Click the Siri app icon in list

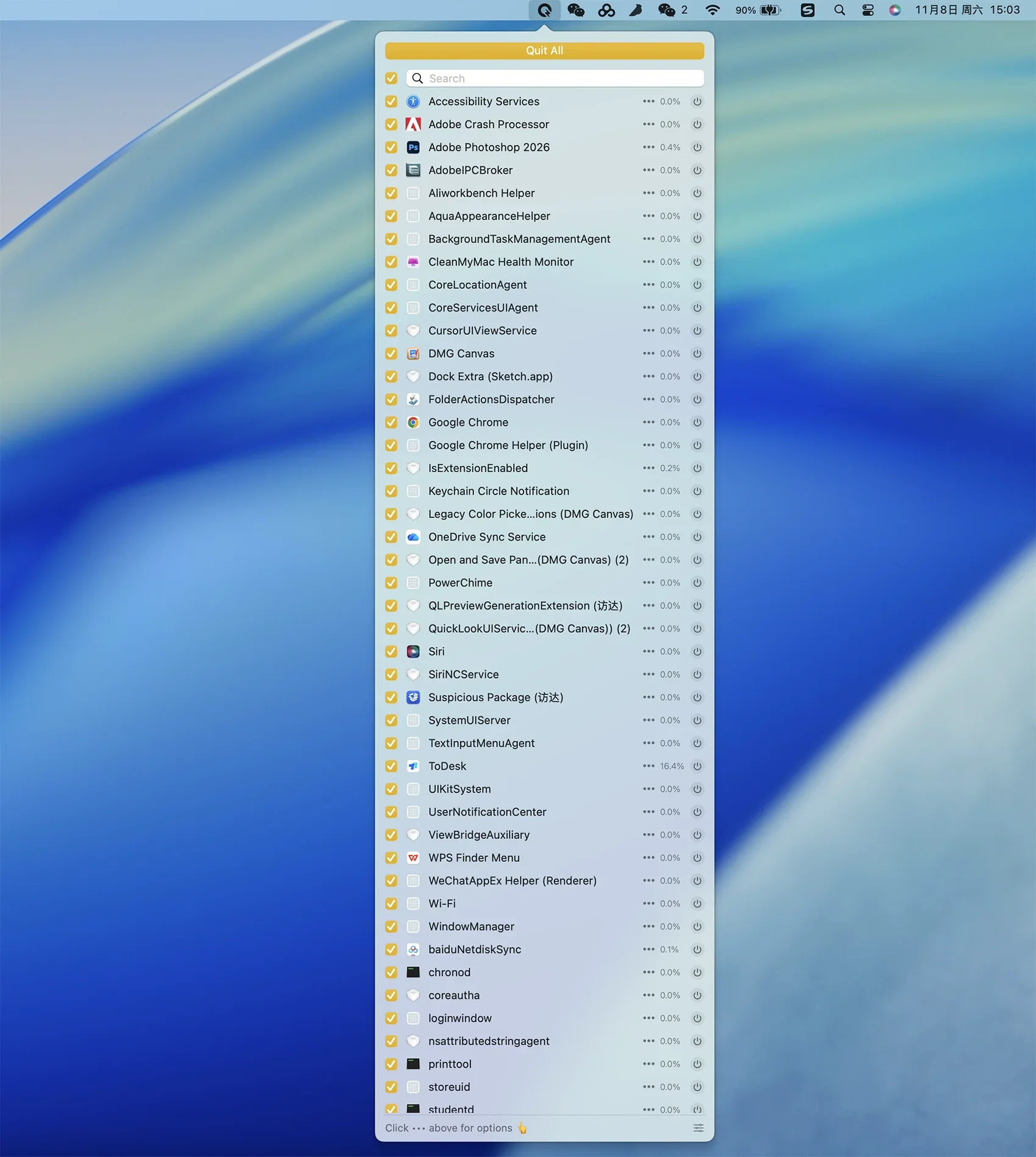[x=413, y=652]
